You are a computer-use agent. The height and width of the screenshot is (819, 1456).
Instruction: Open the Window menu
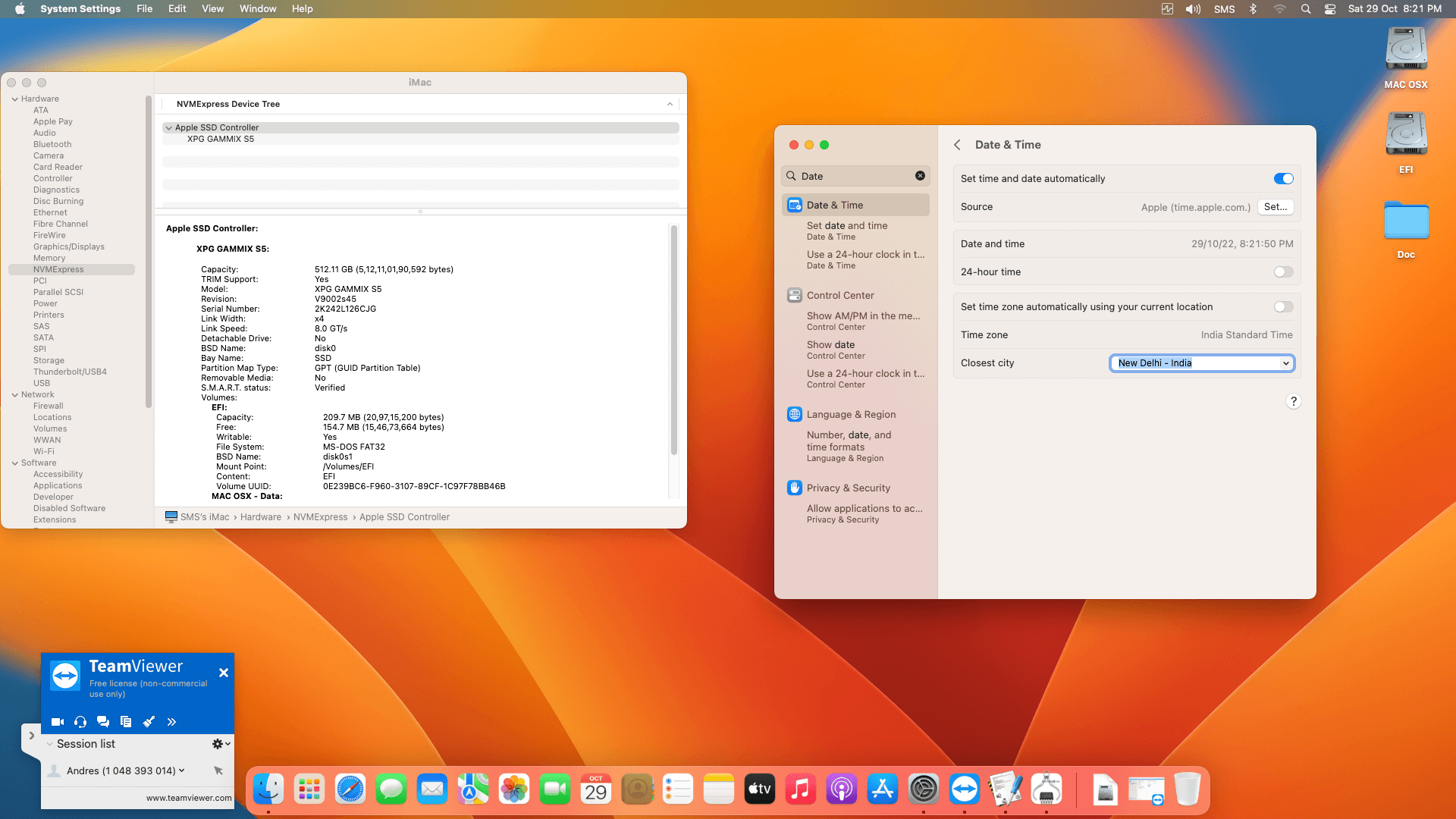[257, 8]
